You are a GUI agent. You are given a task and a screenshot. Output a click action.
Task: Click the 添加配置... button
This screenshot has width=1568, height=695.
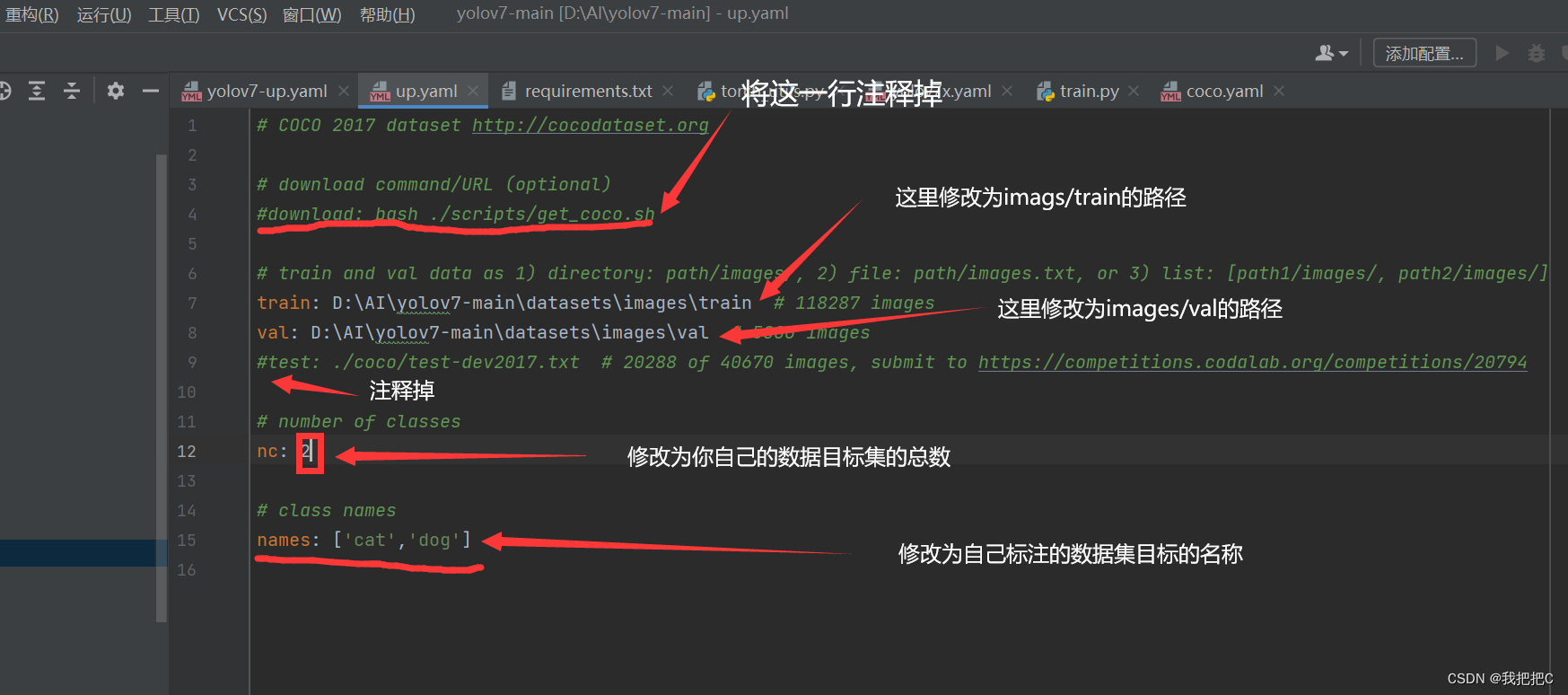pyautogui.click(x=1424, y=53)
